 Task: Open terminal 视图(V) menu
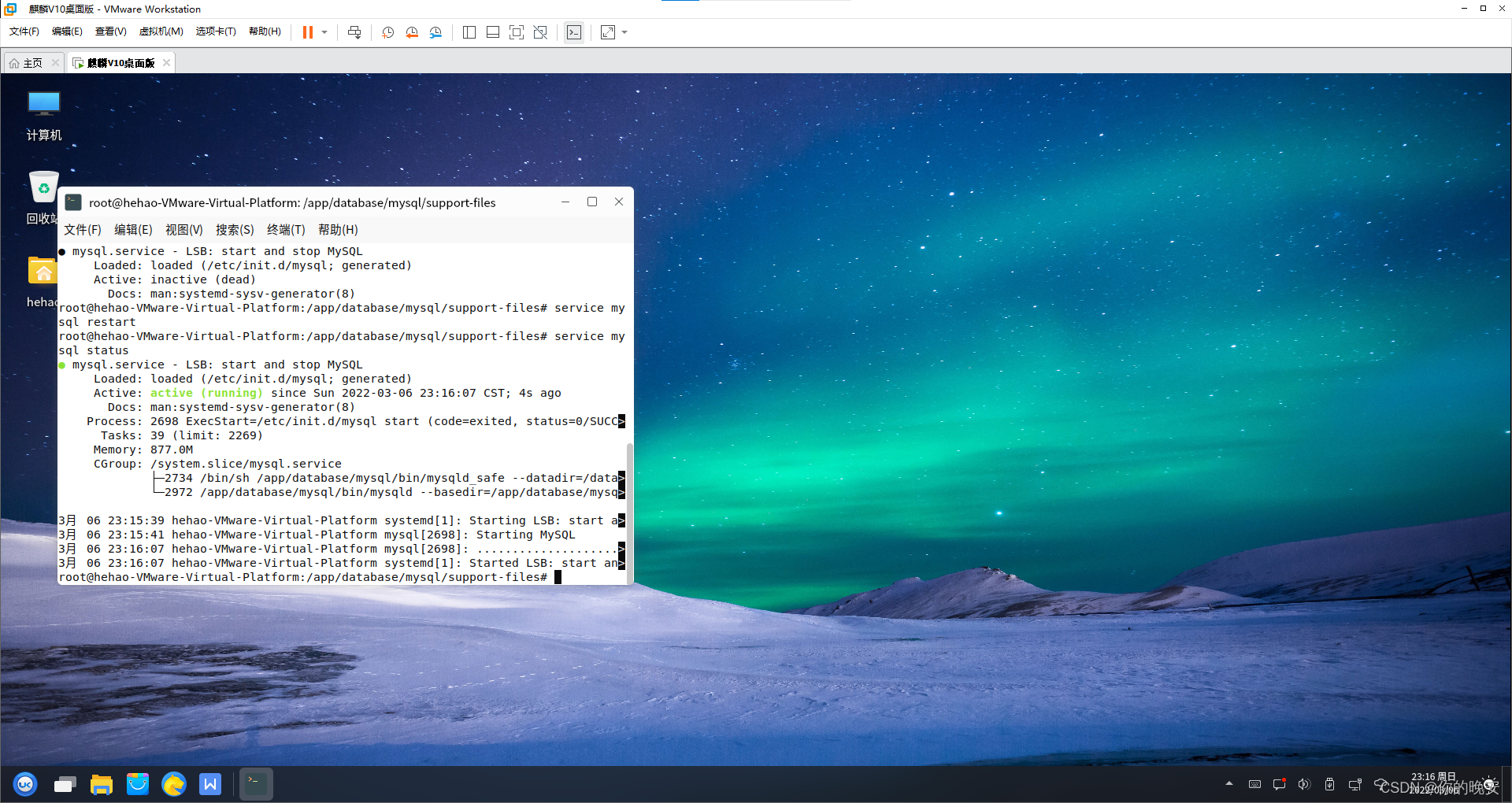(x=184, y=230)
